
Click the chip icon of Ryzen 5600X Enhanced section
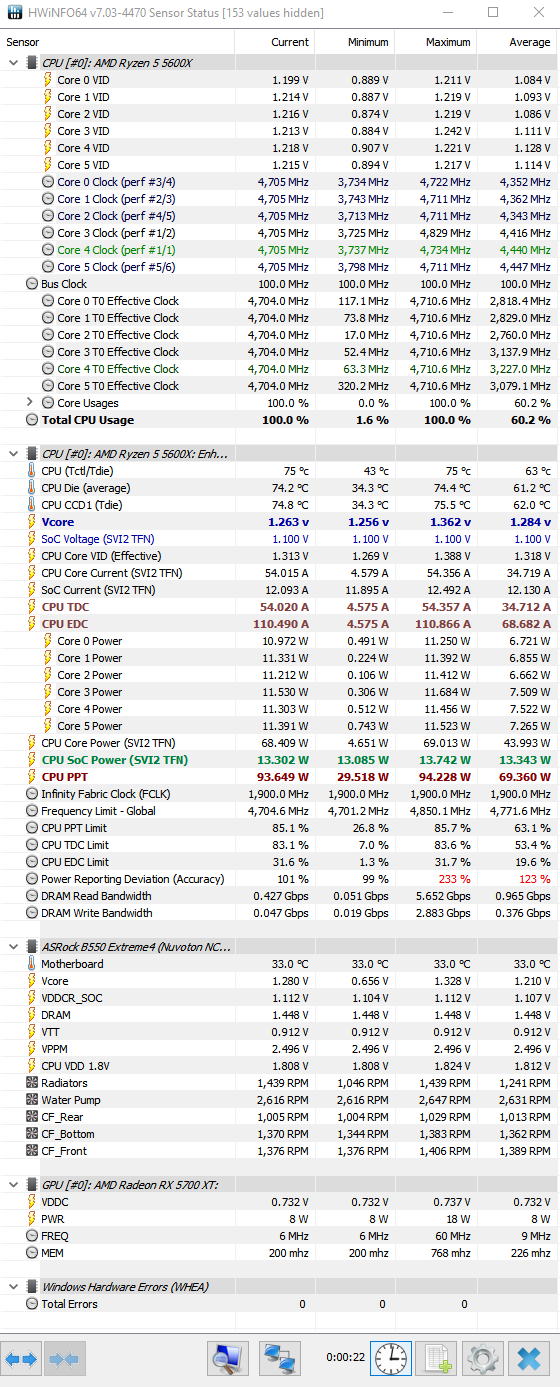(32, 454)
